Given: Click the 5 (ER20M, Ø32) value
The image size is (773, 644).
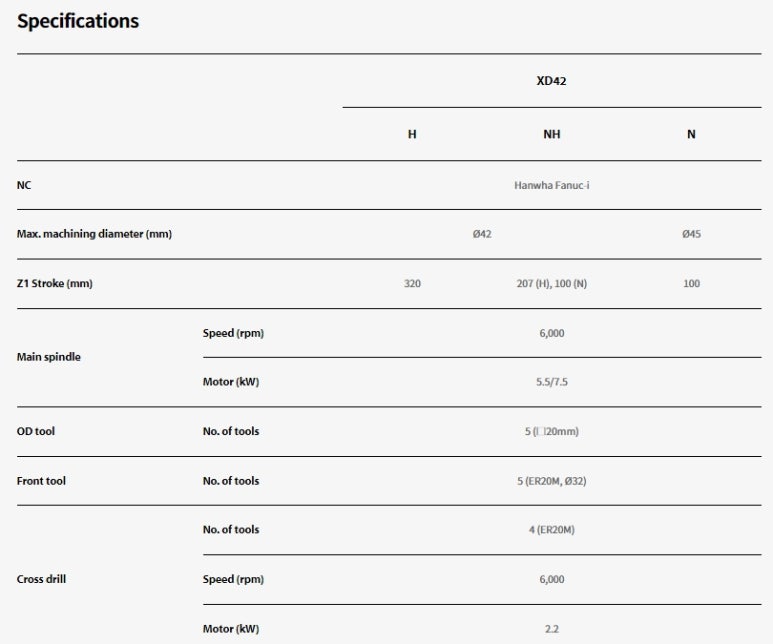Looking at the screenshot, I should [x=551, y=481].
